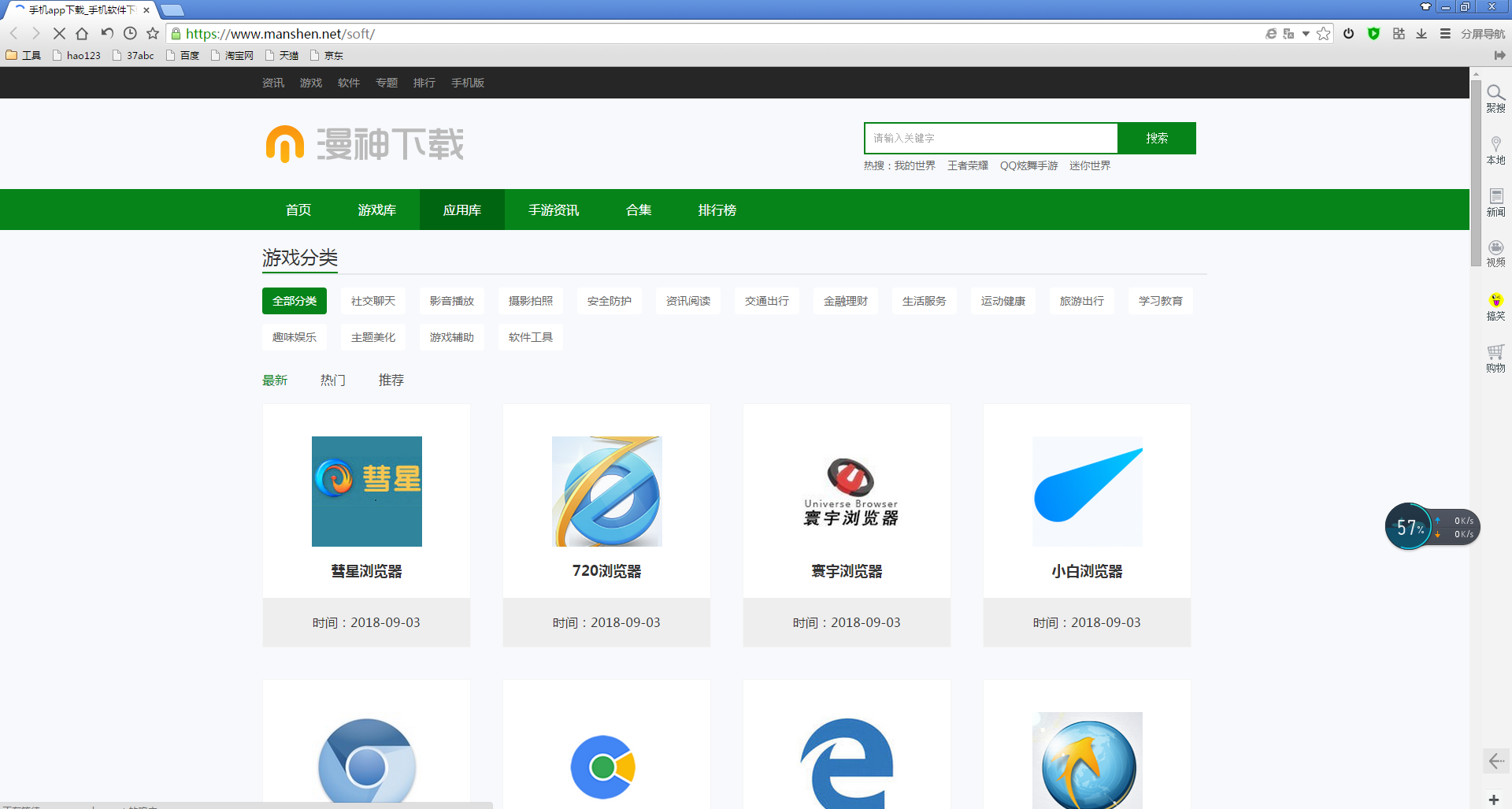Open the new tab button
Screen dimensions: 1512x809
pos(172,10)
